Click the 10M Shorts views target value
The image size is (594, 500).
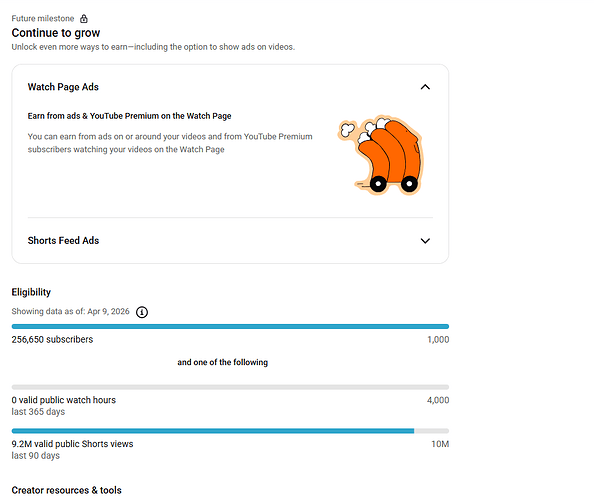[x=440, y=444]
